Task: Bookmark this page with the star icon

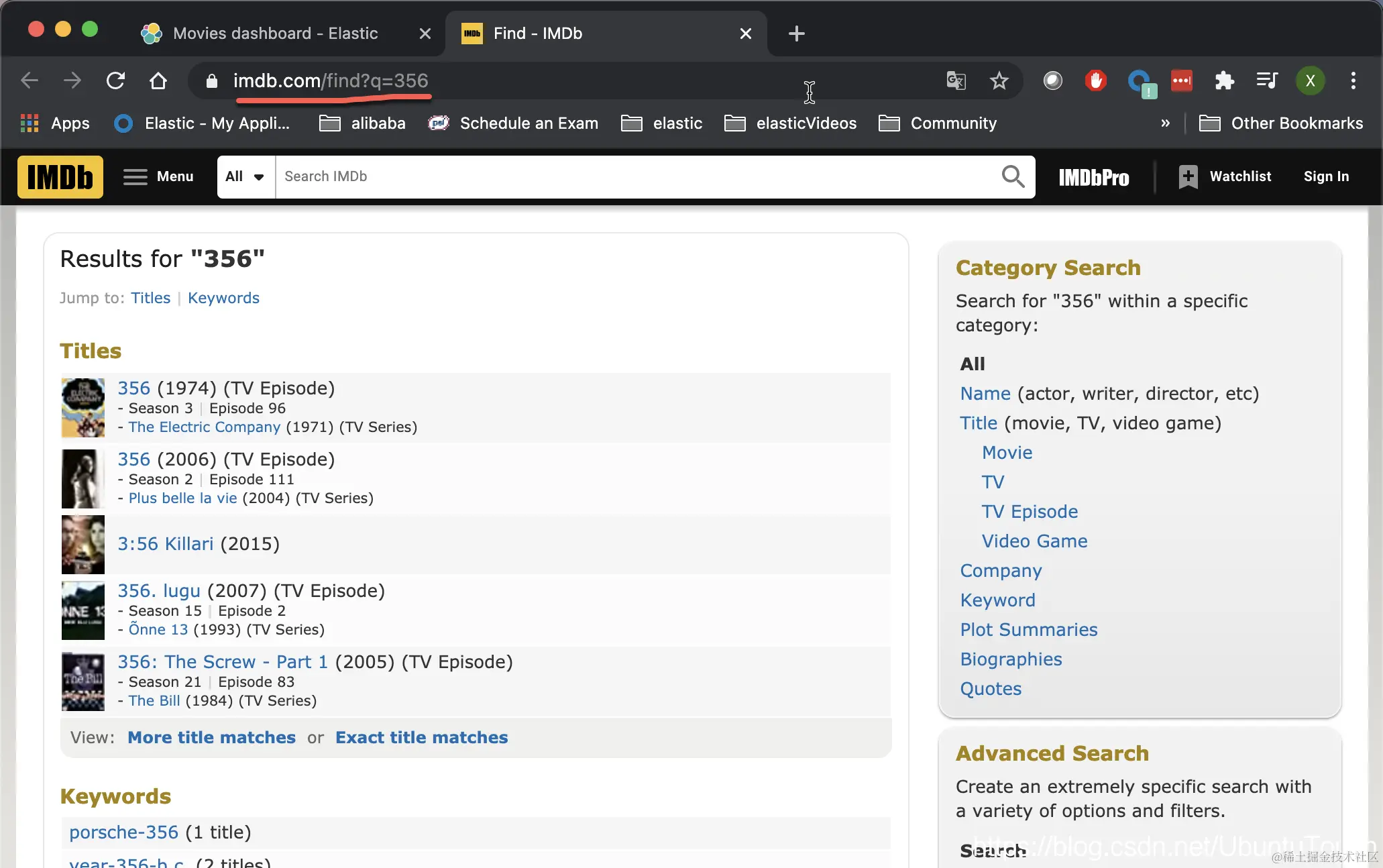Action: tap(999, 81)
